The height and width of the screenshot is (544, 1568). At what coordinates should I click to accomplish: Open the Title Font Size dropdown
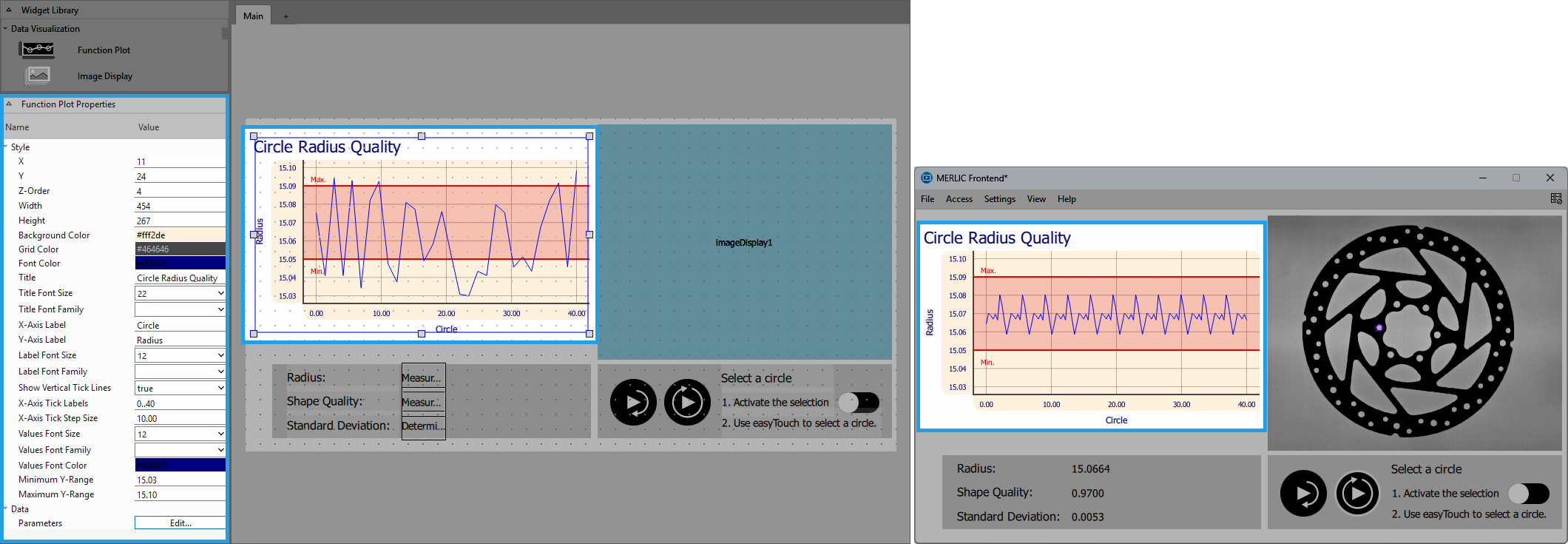pos(180,293)
